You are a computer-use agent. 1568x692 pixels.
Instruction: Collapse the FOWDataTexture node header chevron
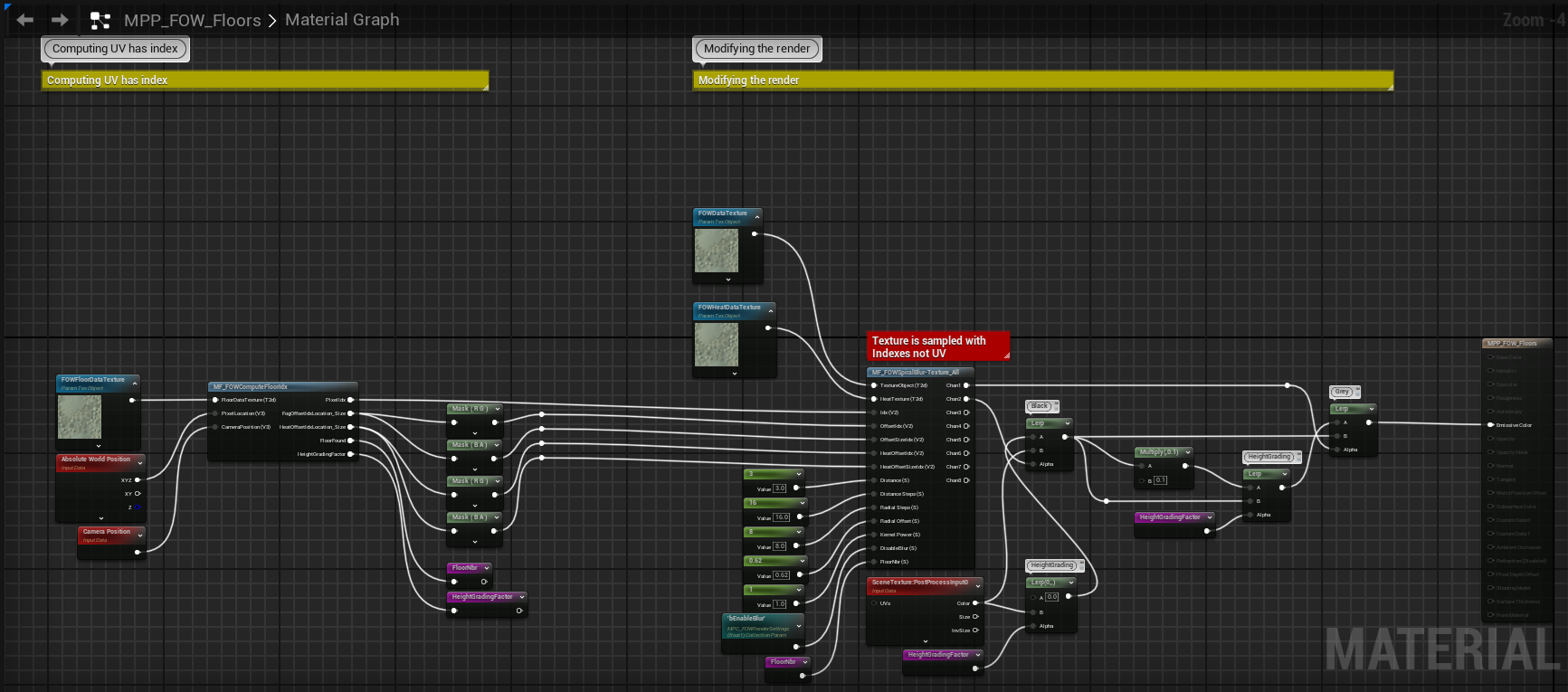[x=756, y=217]
